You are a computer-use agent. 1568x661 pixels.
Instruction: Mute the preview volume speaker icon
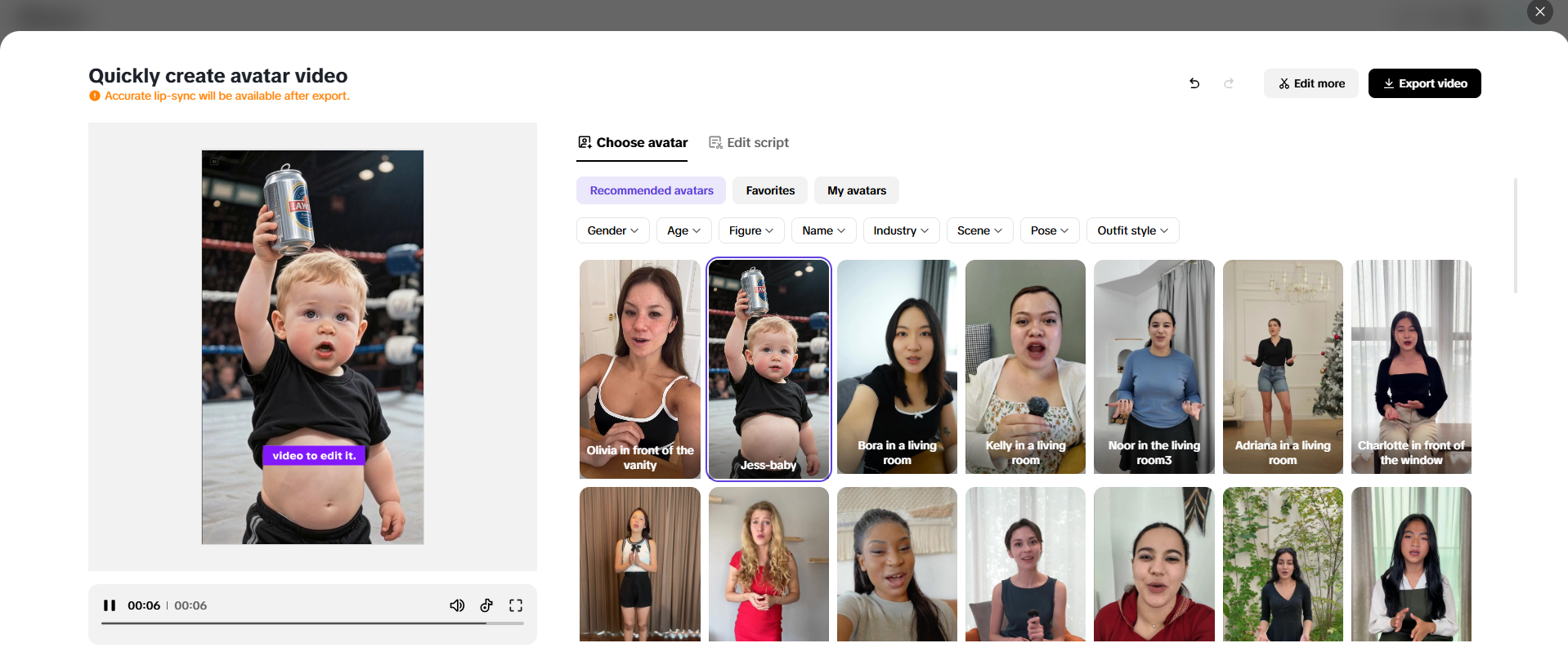(457, 605)
